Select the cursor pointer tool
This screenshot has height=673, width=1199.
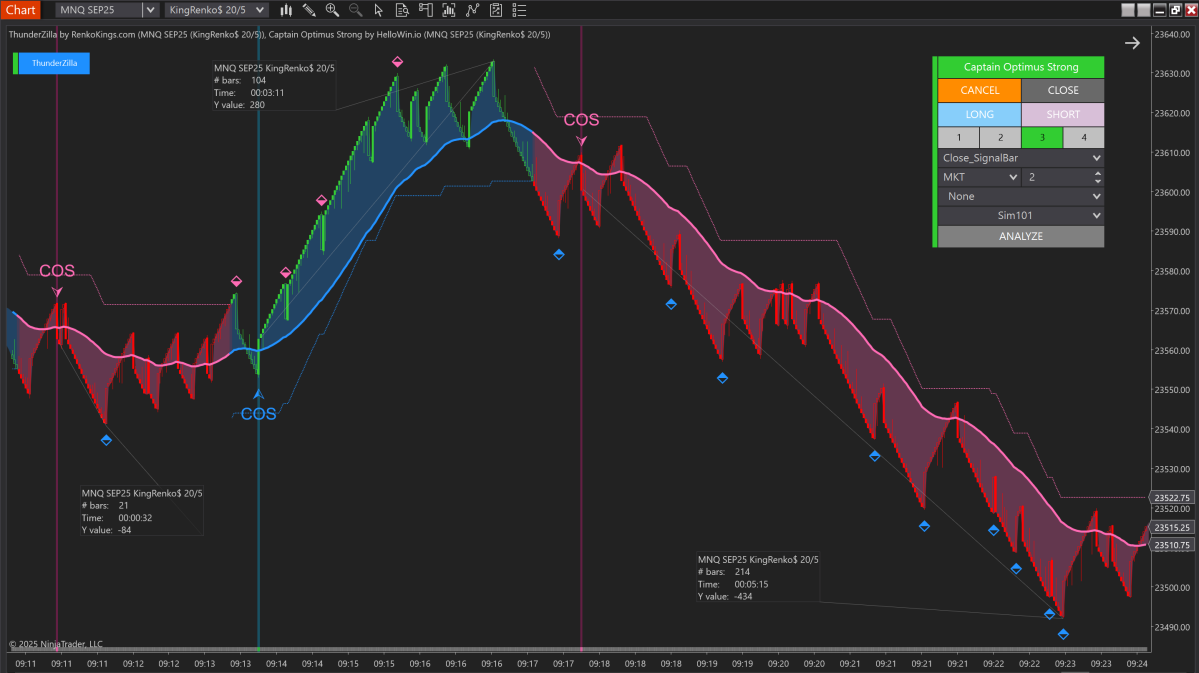click(378, 10)
